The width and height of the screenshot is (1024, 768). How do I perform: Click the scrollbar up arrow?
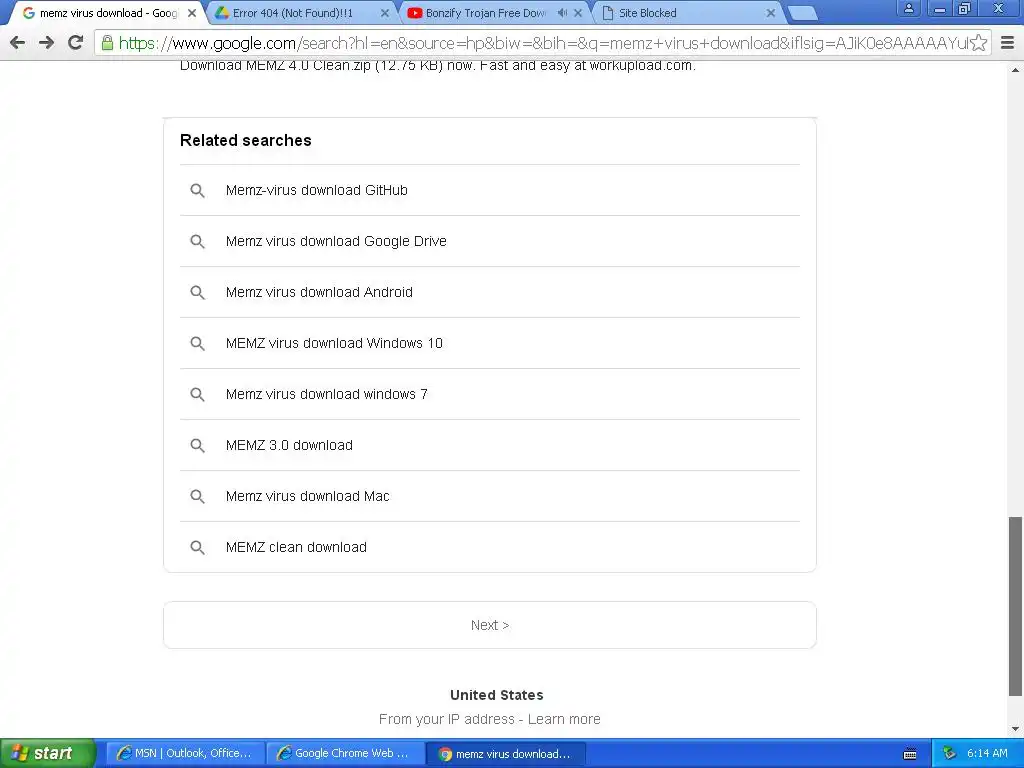pyautogui.click(x=1015, y=69)
